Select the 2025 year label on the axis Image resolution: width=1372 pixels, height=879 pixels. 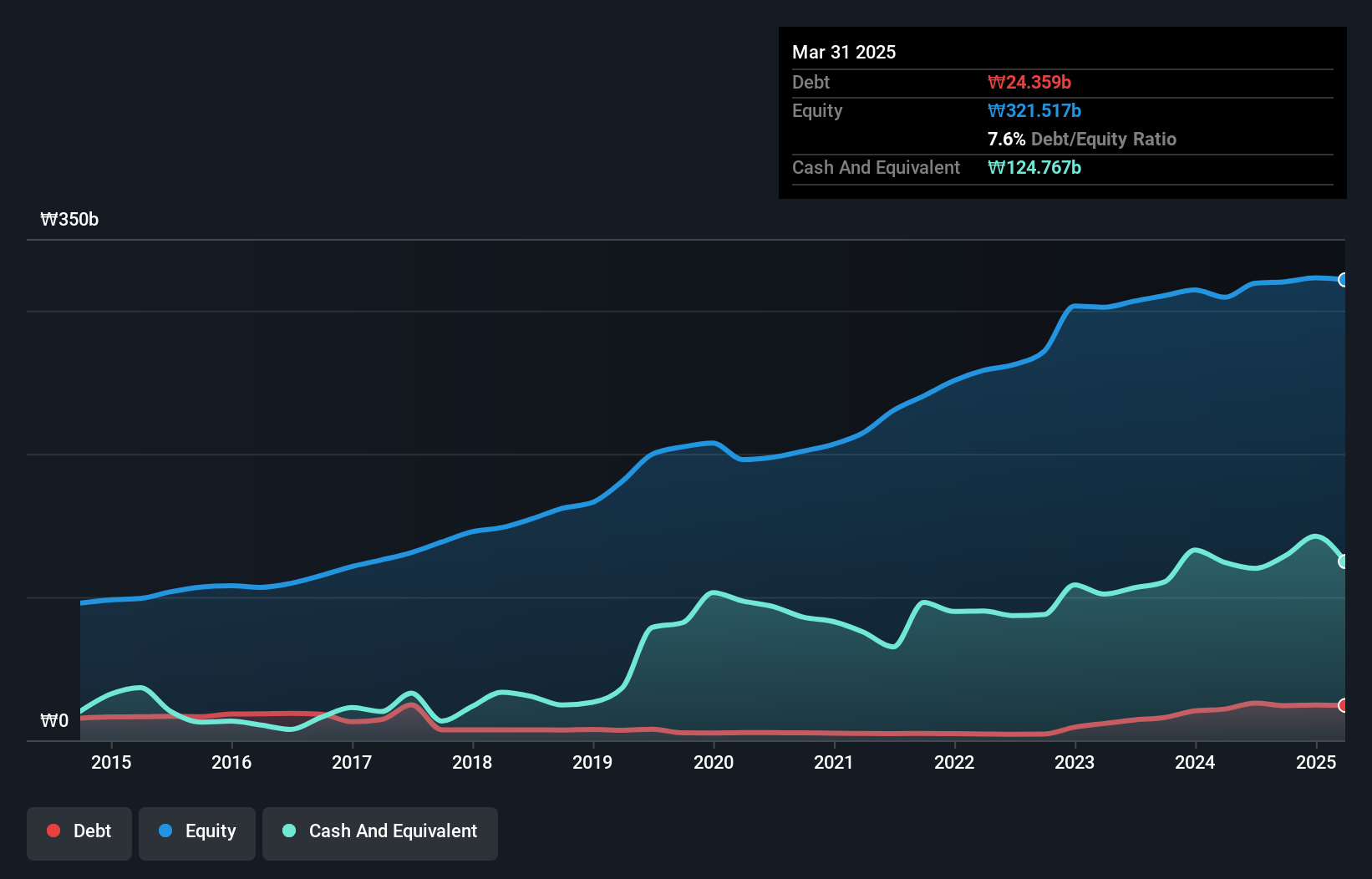coord(1316,762)
